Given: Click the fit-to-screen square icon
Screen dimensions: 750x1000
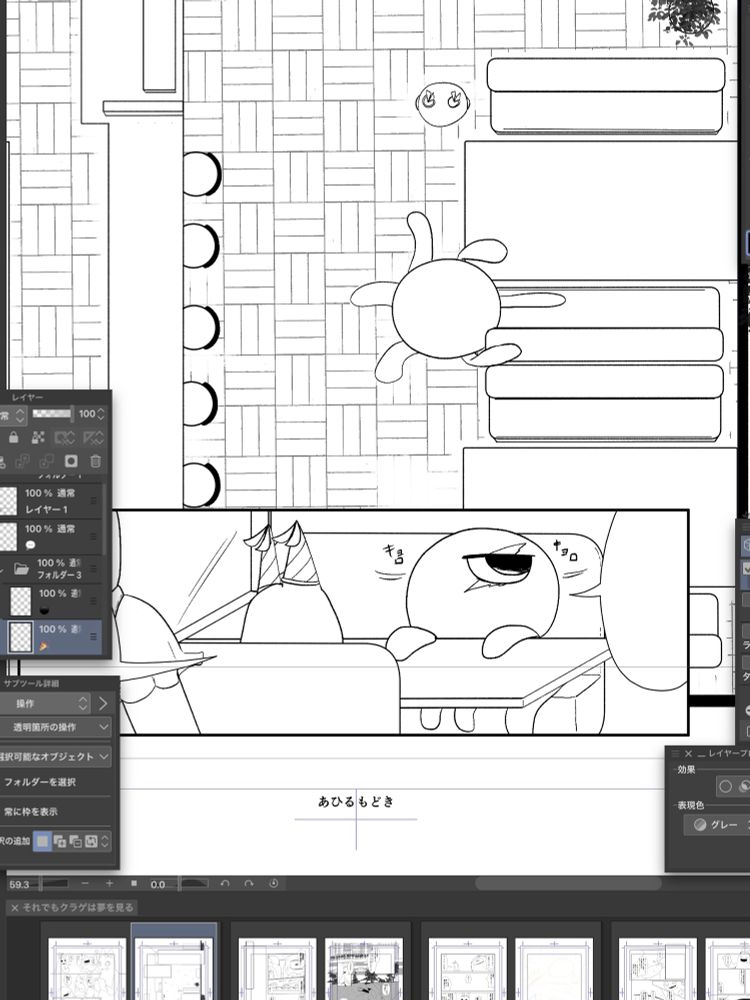Looking at the screenshot, I should click(x=134, y=883).
